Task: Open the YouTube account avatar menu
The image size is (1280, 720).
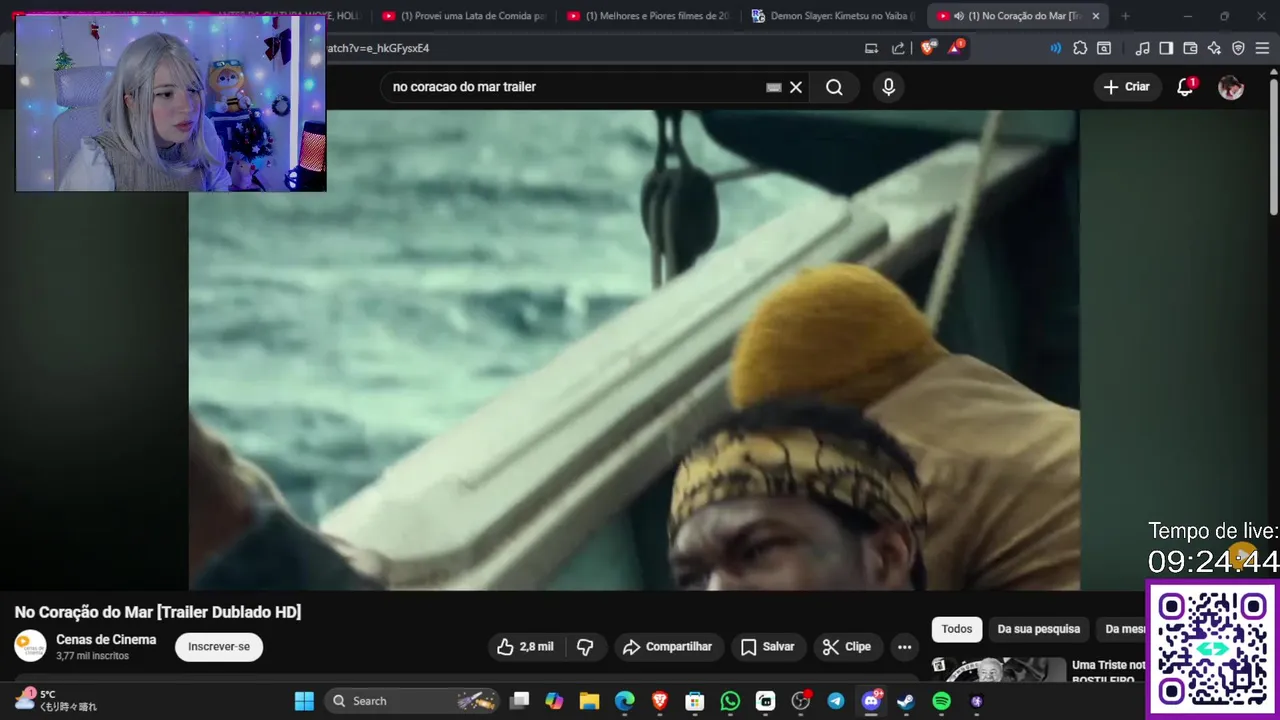Action: (1231, 87)
